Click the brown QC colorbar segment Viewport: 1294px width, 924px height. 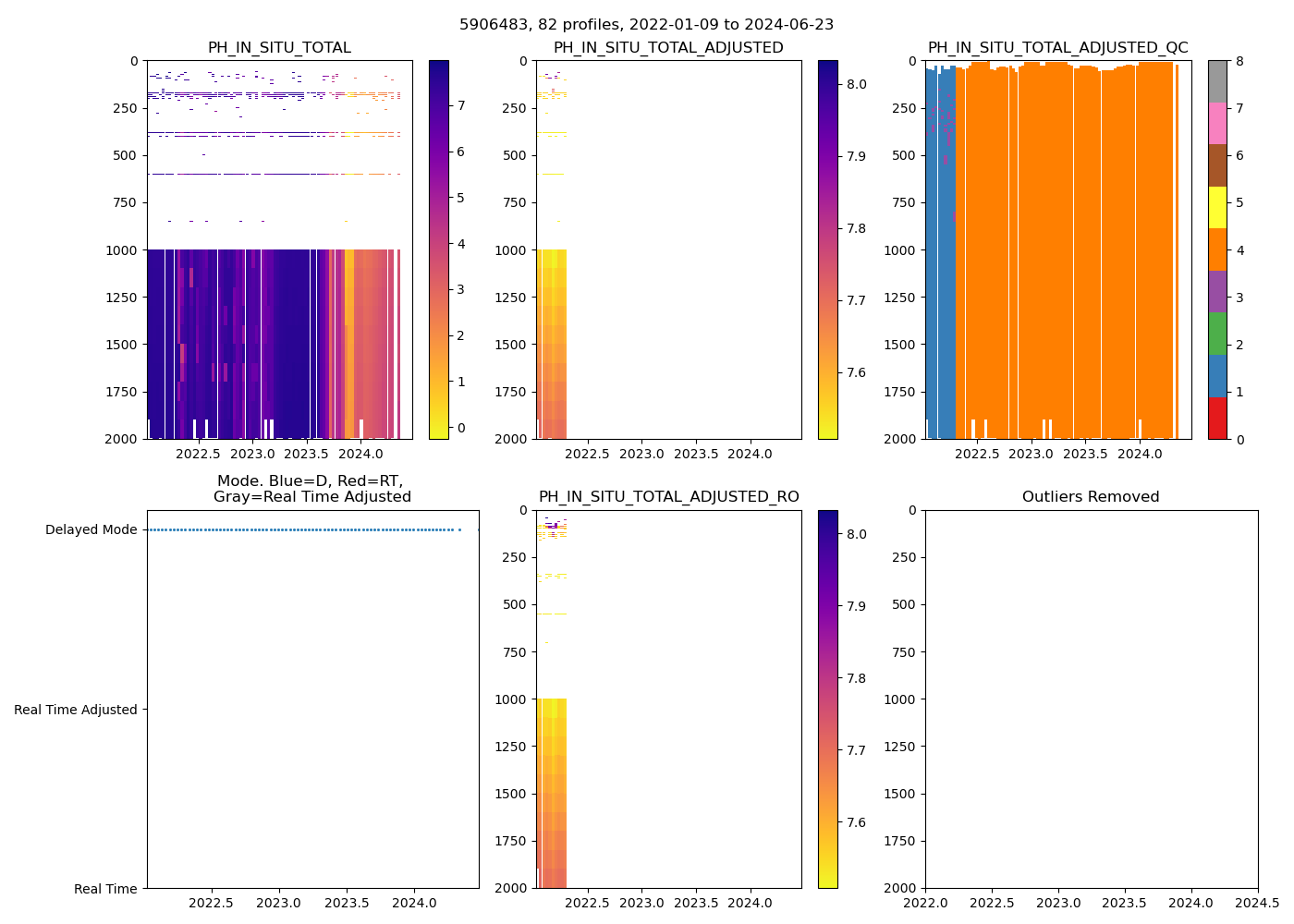pos(1217,165)
